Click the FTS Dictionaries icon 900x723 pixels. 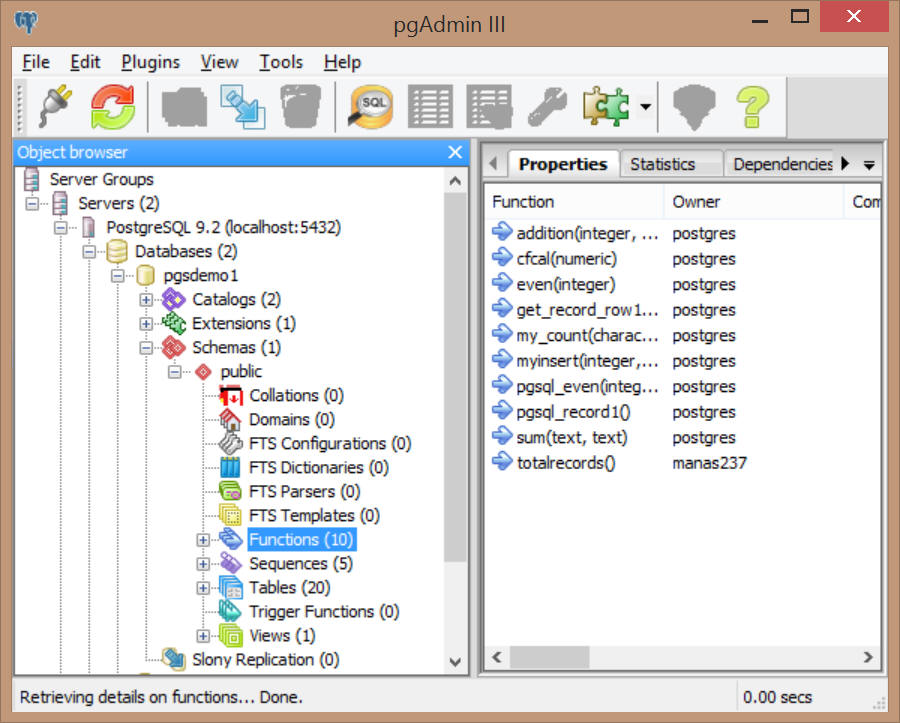(231, 468)
